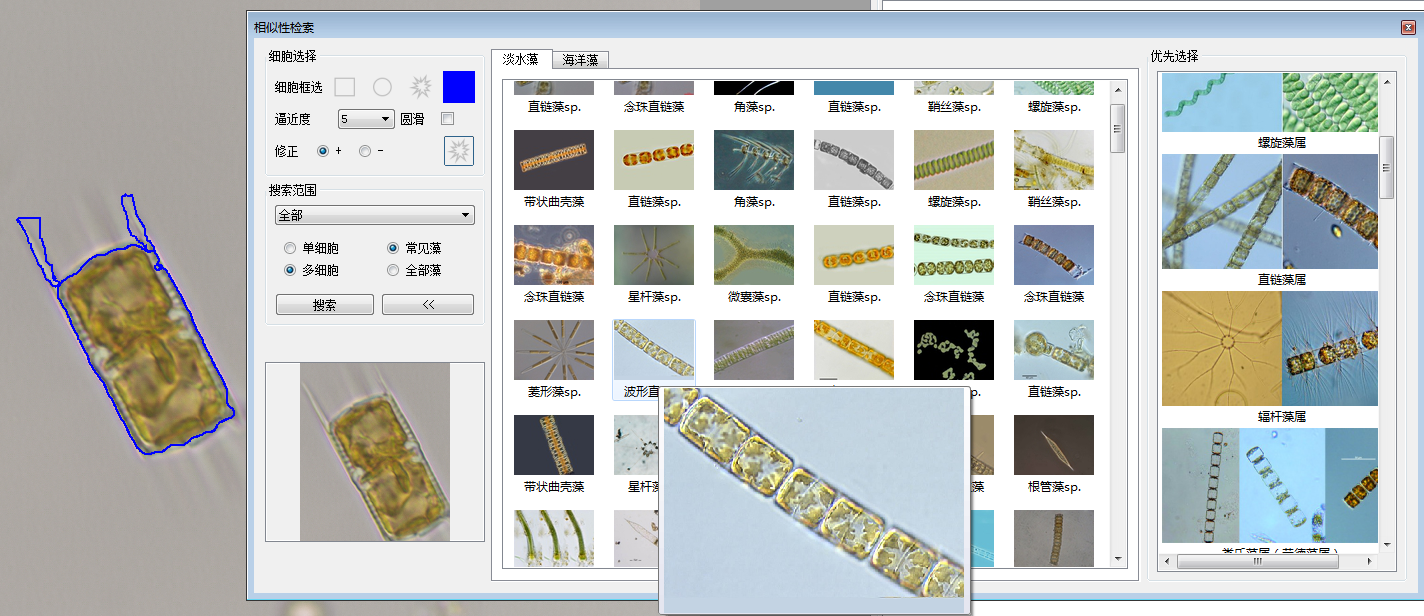Image resolution: width=1424 pixels, height=616 pixels.
Task: Select the plus 修正 radio option
Action: point(323,151)
